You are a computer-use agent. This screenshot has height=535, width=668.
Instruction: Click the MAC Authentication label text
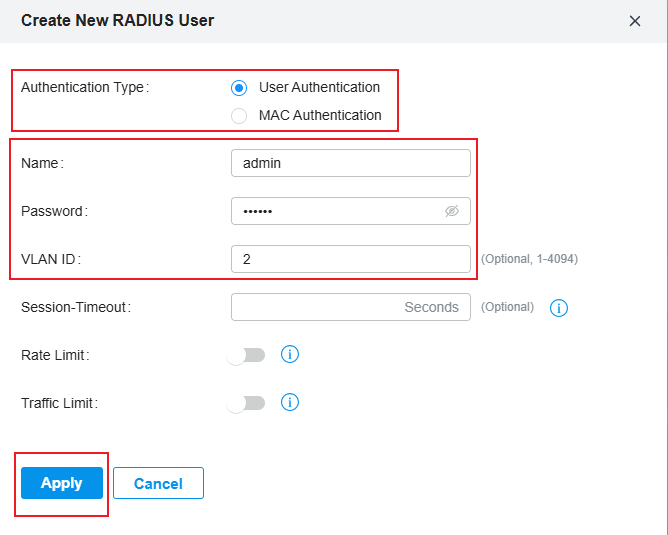(x=320, y=115)
